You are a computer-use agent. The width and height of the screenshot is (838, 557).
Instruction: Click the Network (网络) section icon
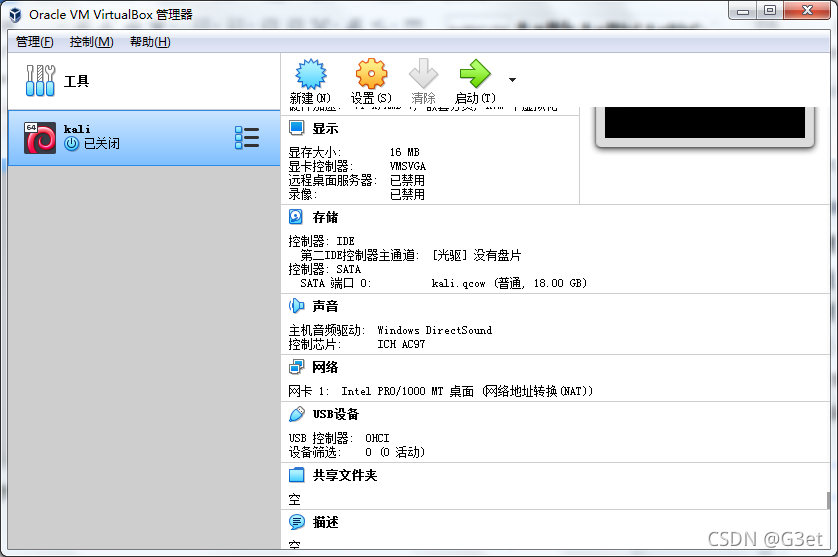(296, 367)
